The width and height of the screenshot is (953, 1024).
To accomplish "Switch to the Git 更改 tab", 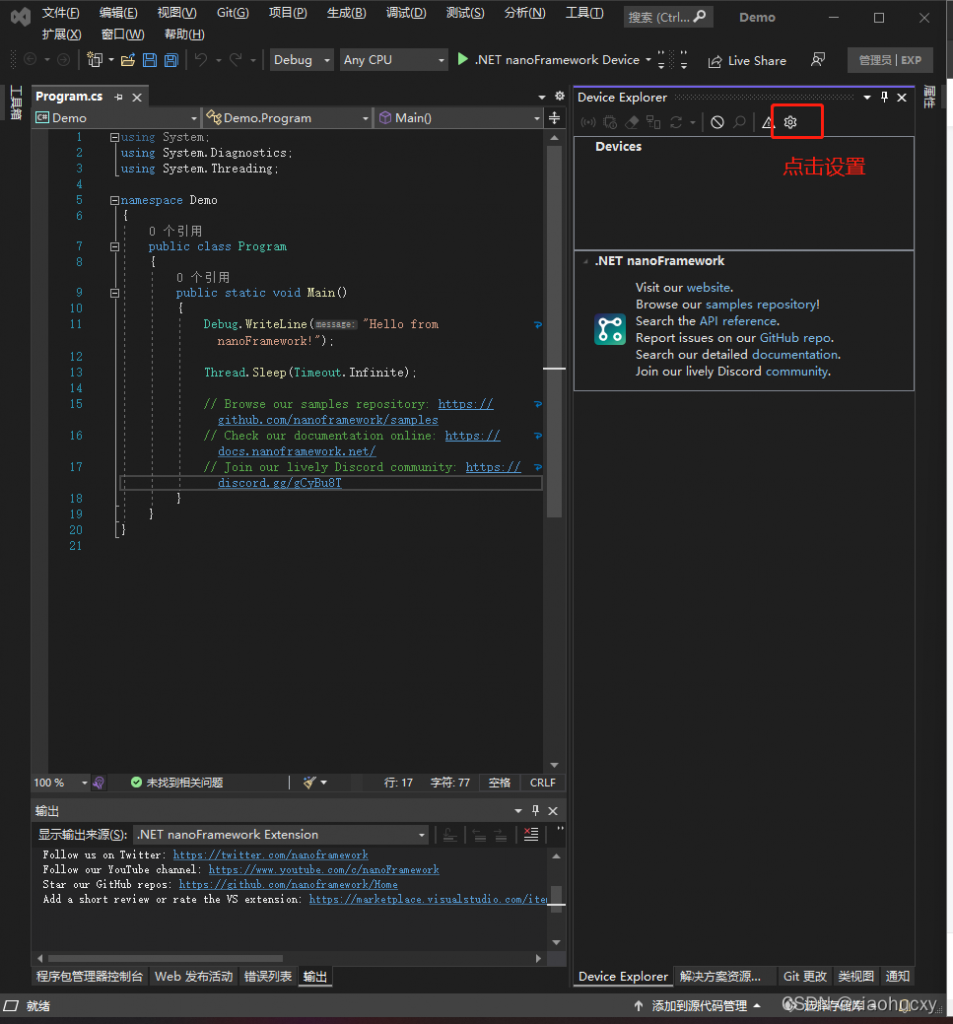I will (x=805, y=976).
